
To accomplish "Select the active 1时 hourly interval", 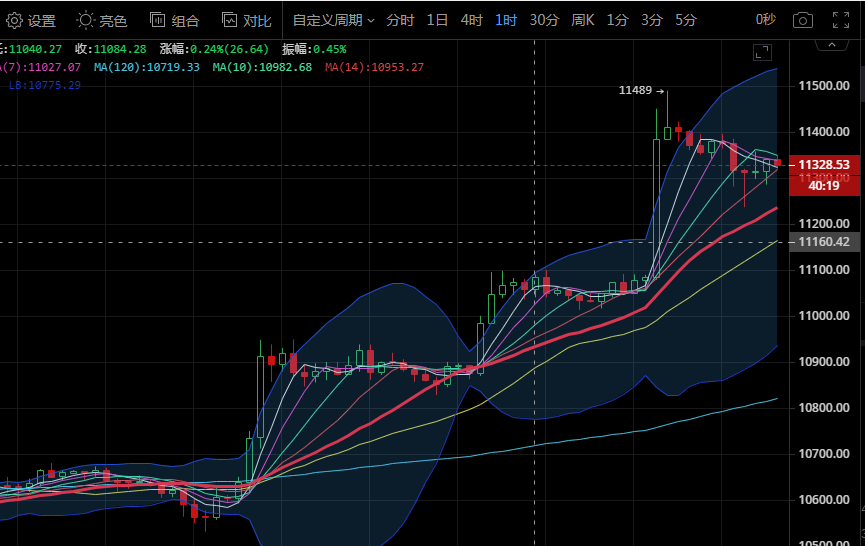I will coord(506,20).
